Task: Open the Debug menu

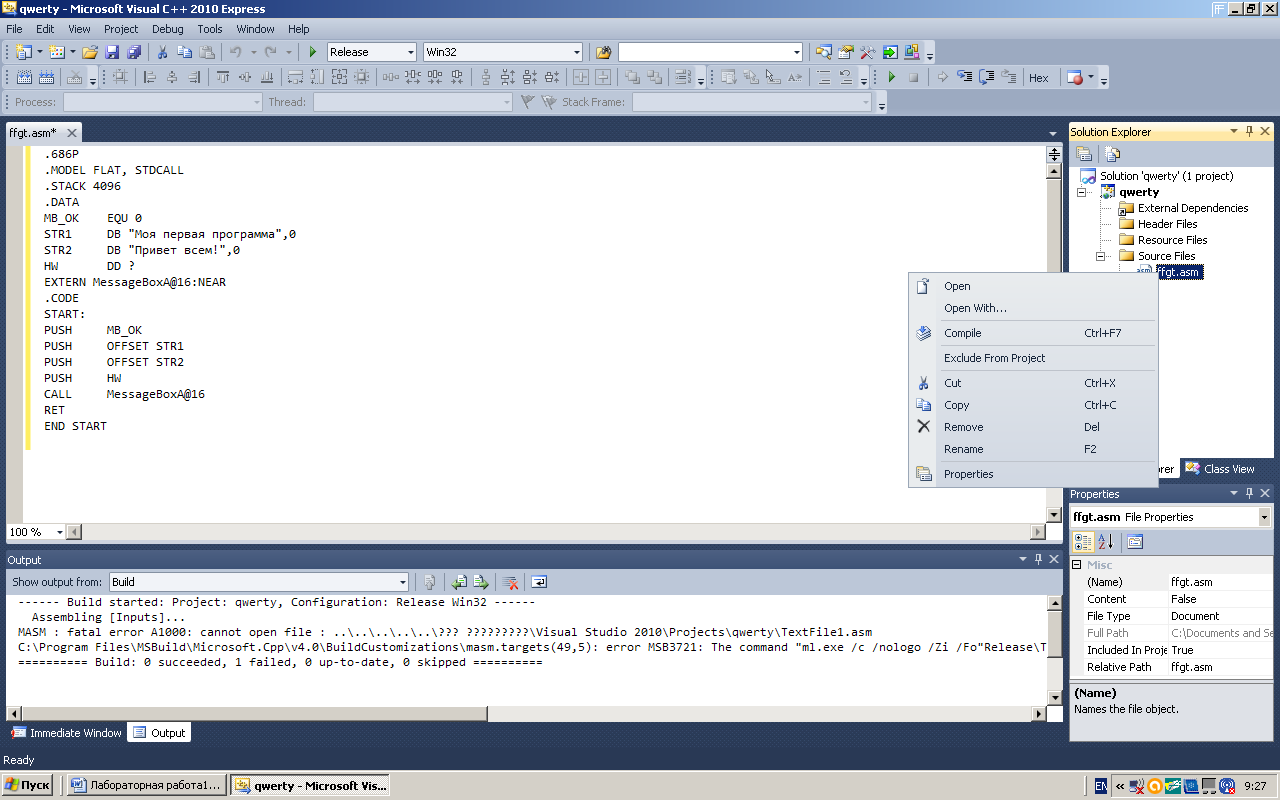Action: tap(168, 29)
